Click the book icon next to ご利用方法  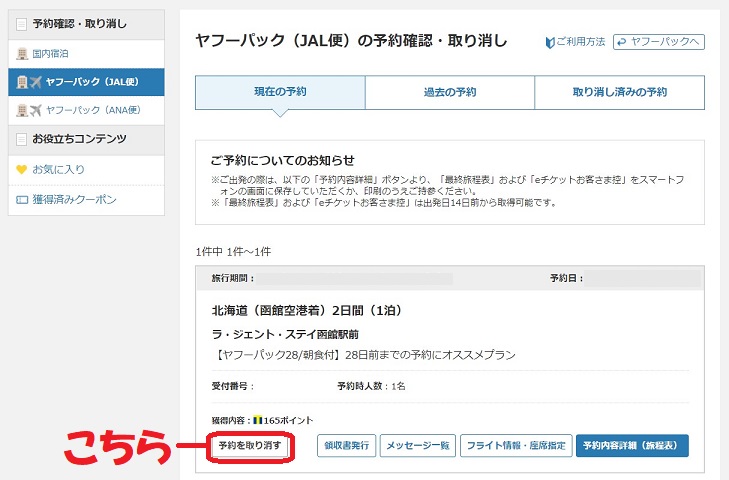point(550,42)
